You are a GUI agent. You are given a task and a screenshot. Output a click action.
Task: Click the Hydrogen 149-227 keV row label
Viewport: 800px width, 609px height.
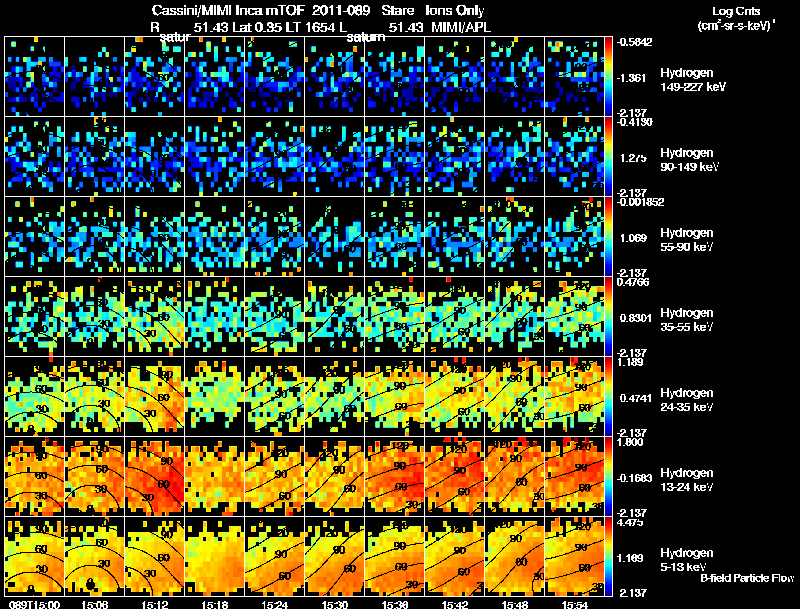click(692, 80)
